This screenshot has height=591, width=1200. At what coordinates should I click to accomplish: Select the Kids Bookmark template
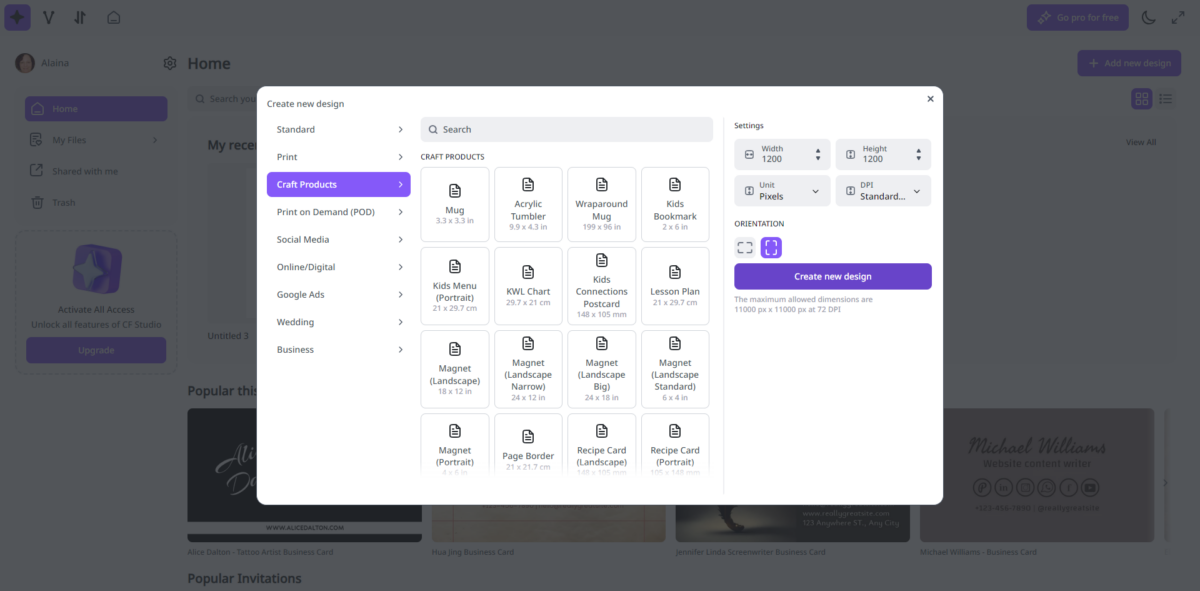pyautogui.click(x=675, y=204)
